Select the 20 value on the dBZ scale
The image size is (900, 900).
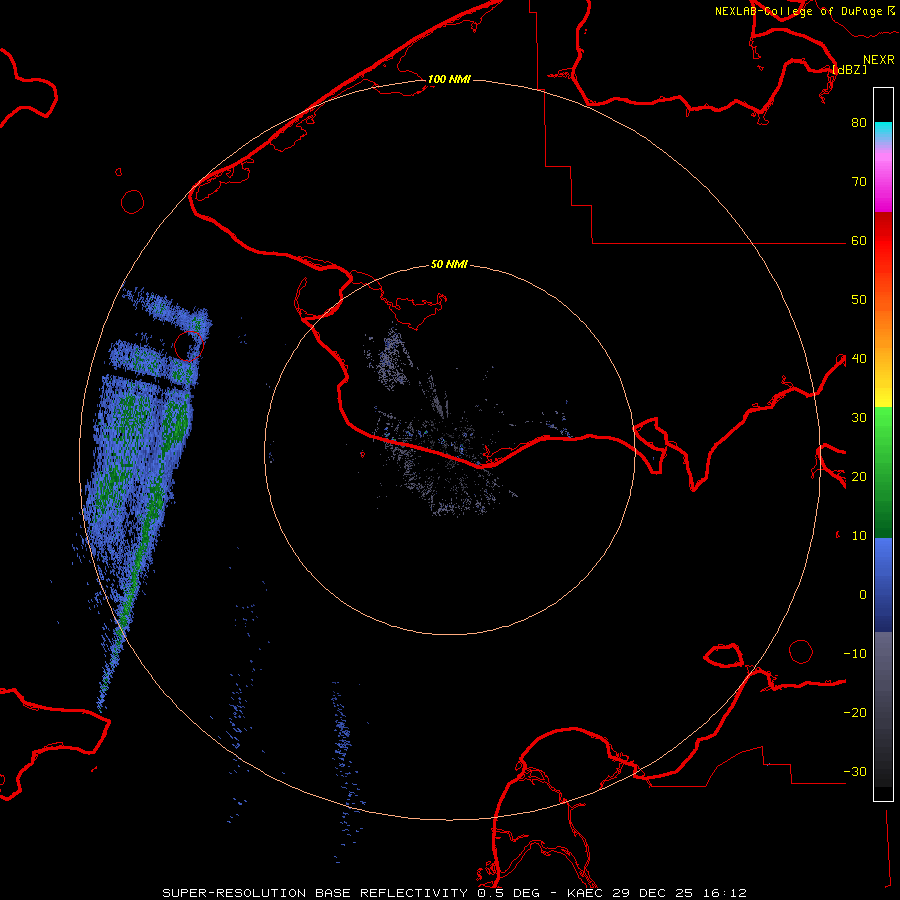click(859, 477)
